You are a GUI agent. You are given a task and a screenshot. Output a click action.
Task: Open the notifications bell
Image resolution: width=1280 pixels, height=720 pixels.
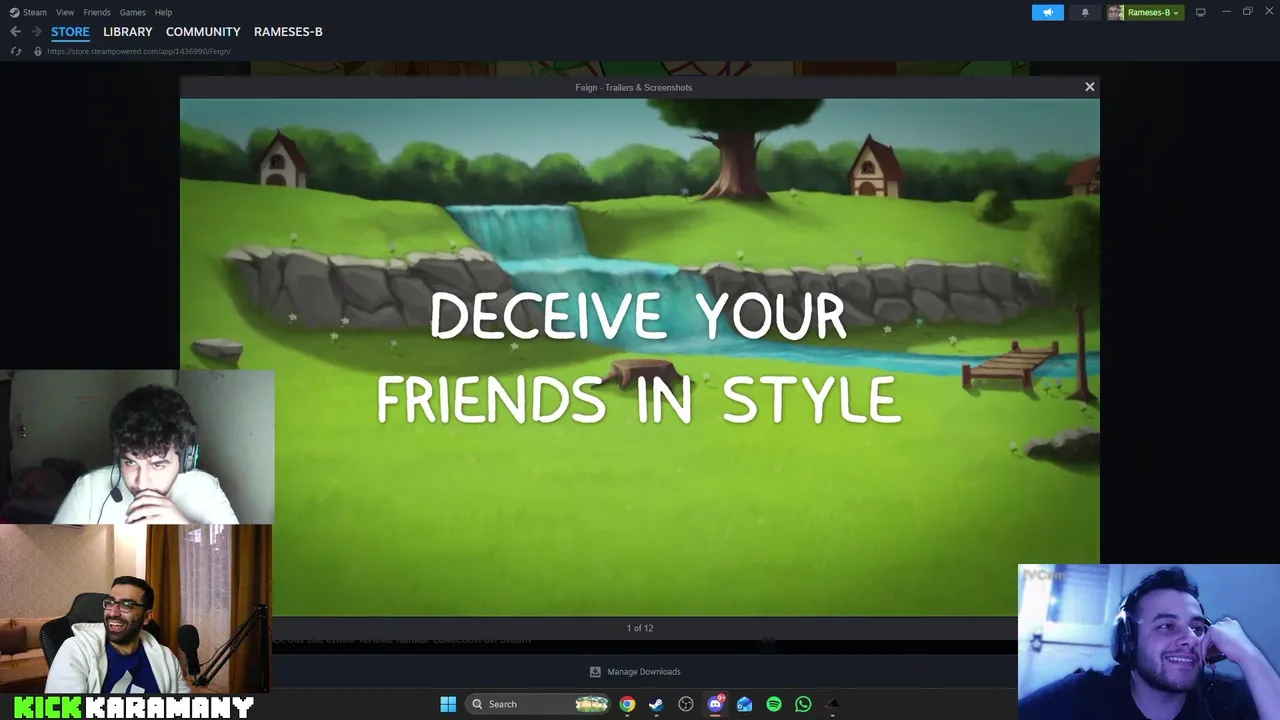pos(1085,12)
